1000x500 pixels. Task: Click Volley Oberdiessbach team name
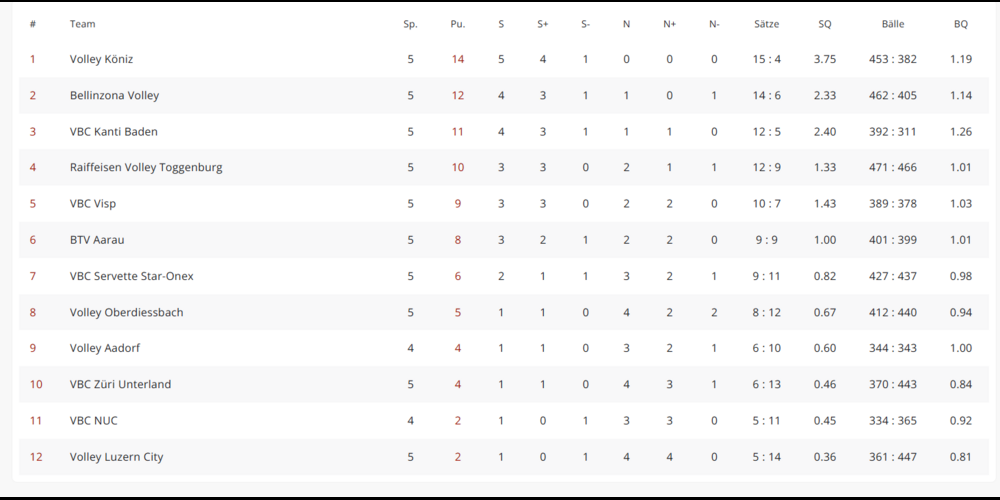pos(126,312)
